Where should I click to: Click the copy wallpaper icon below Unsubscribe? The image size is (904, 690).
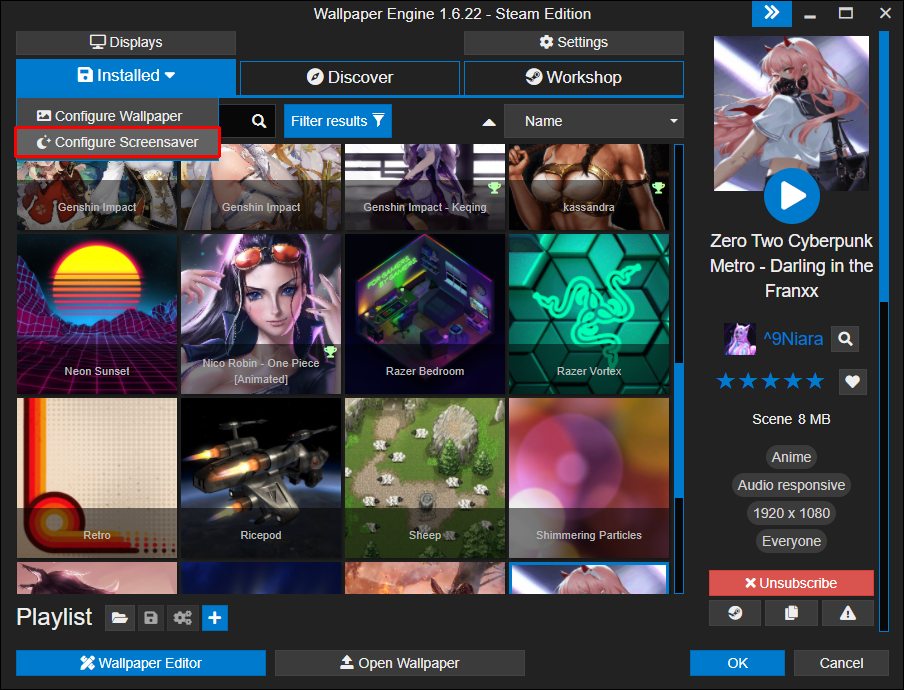click(x=791, y=613)
